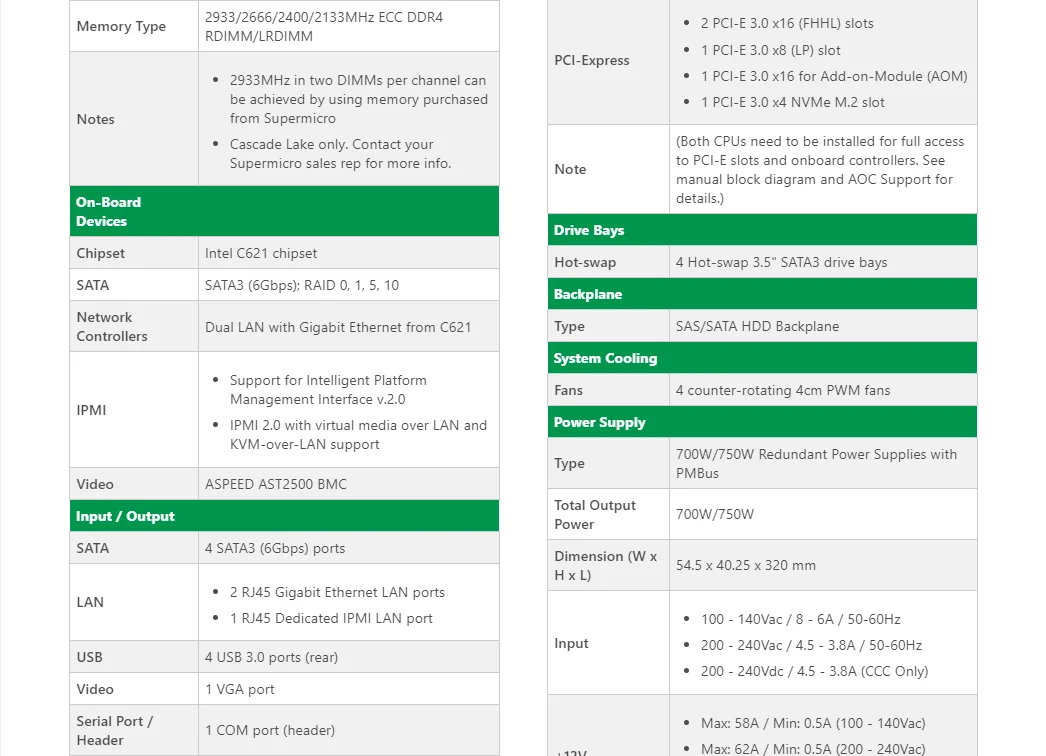This screenshot has width=1046, height=756.
Task: Click the 'Notes' label in memory section
Action: (95, 119)
